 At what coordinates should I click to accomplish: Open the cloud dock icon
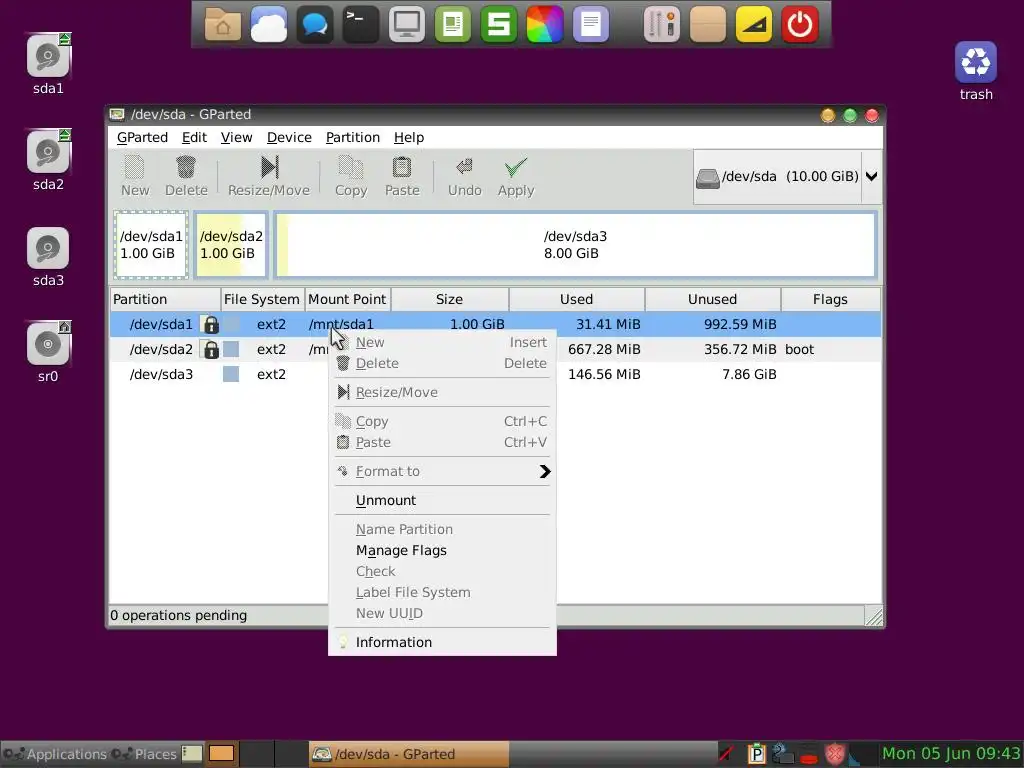[268, 25]
